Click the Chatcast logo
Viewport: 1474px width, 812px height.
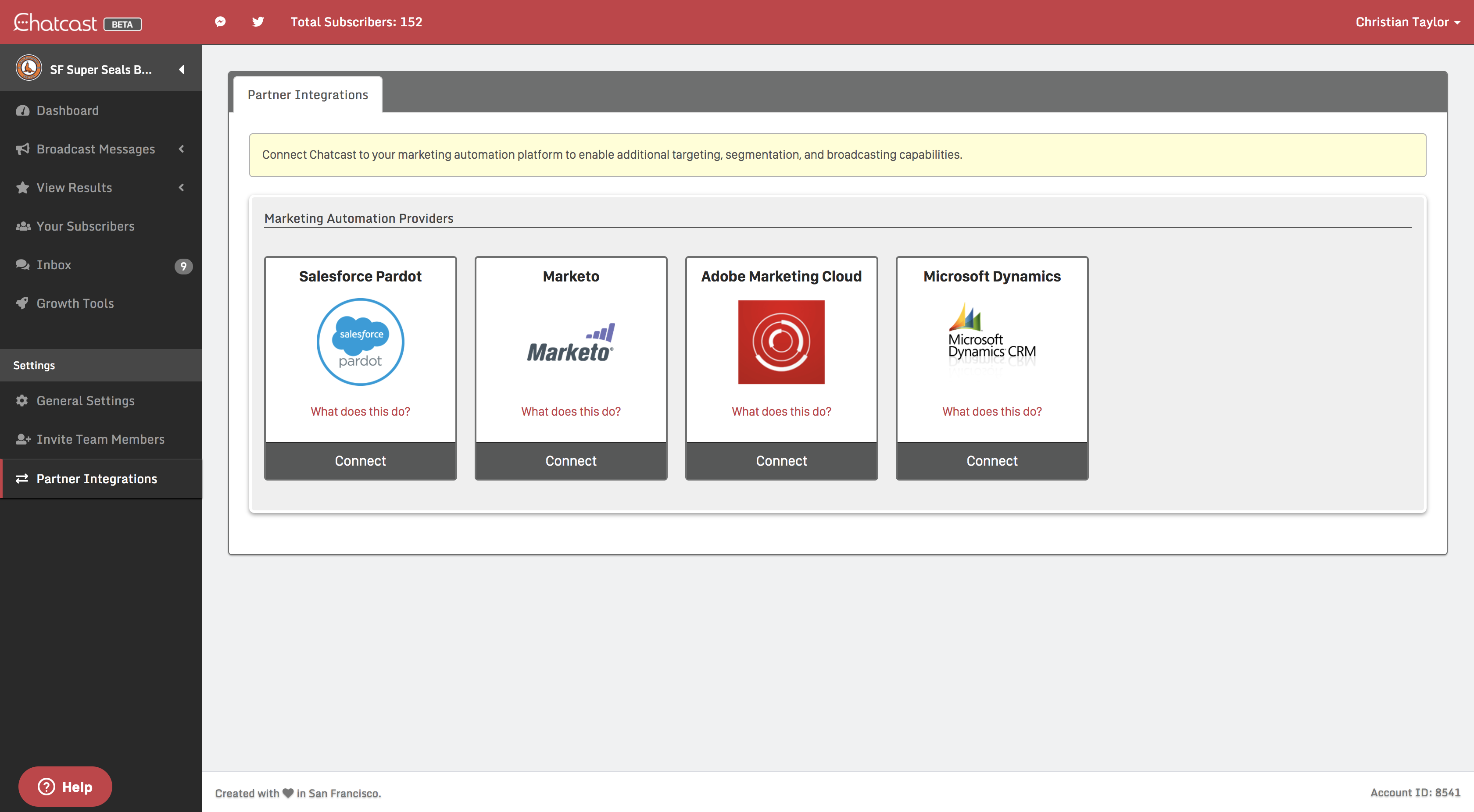(56, 23)
